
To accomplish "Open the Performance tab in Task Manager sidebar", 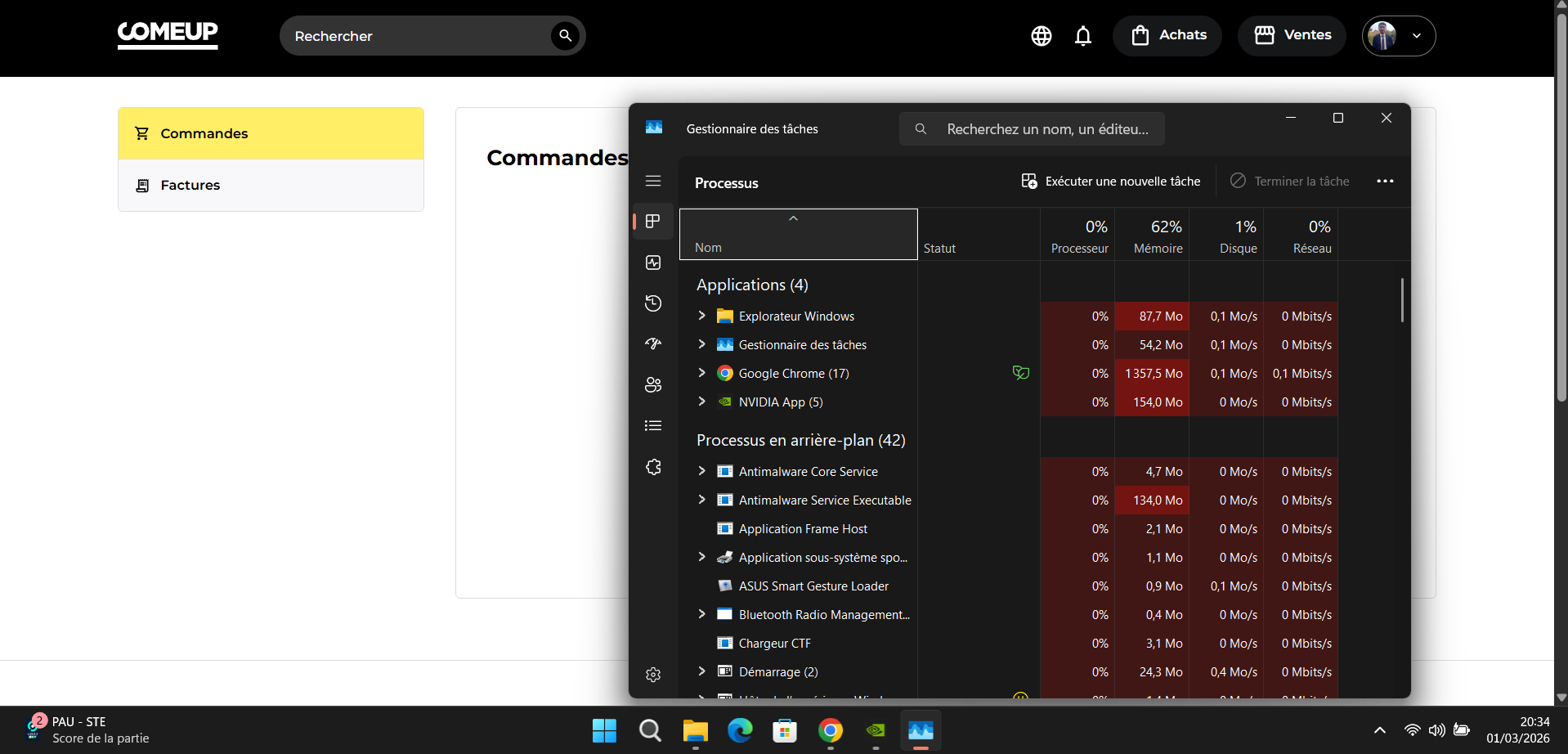I will (653, 263).
